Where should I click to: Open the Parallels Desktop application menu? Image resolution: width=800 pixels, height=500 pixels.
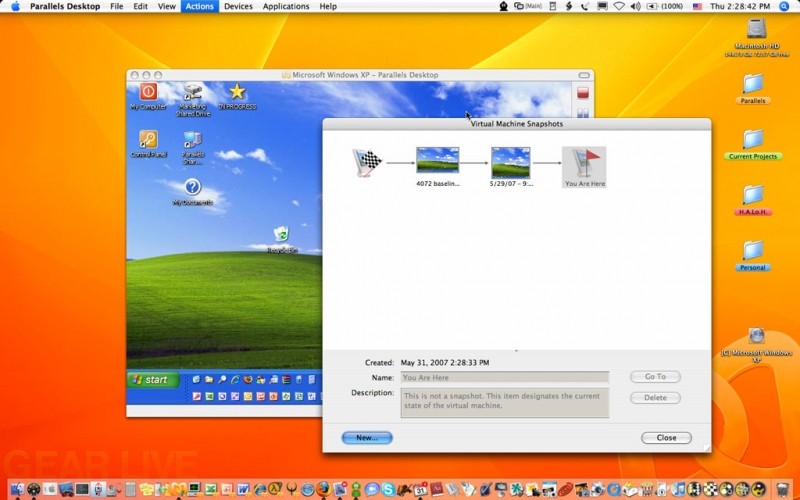point(65,6)
